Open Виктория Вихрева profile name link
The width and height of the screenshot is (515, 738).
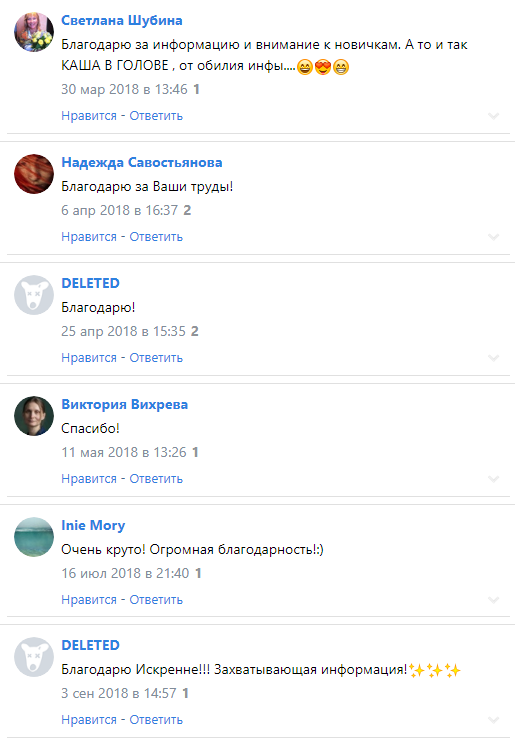(125, 404)
